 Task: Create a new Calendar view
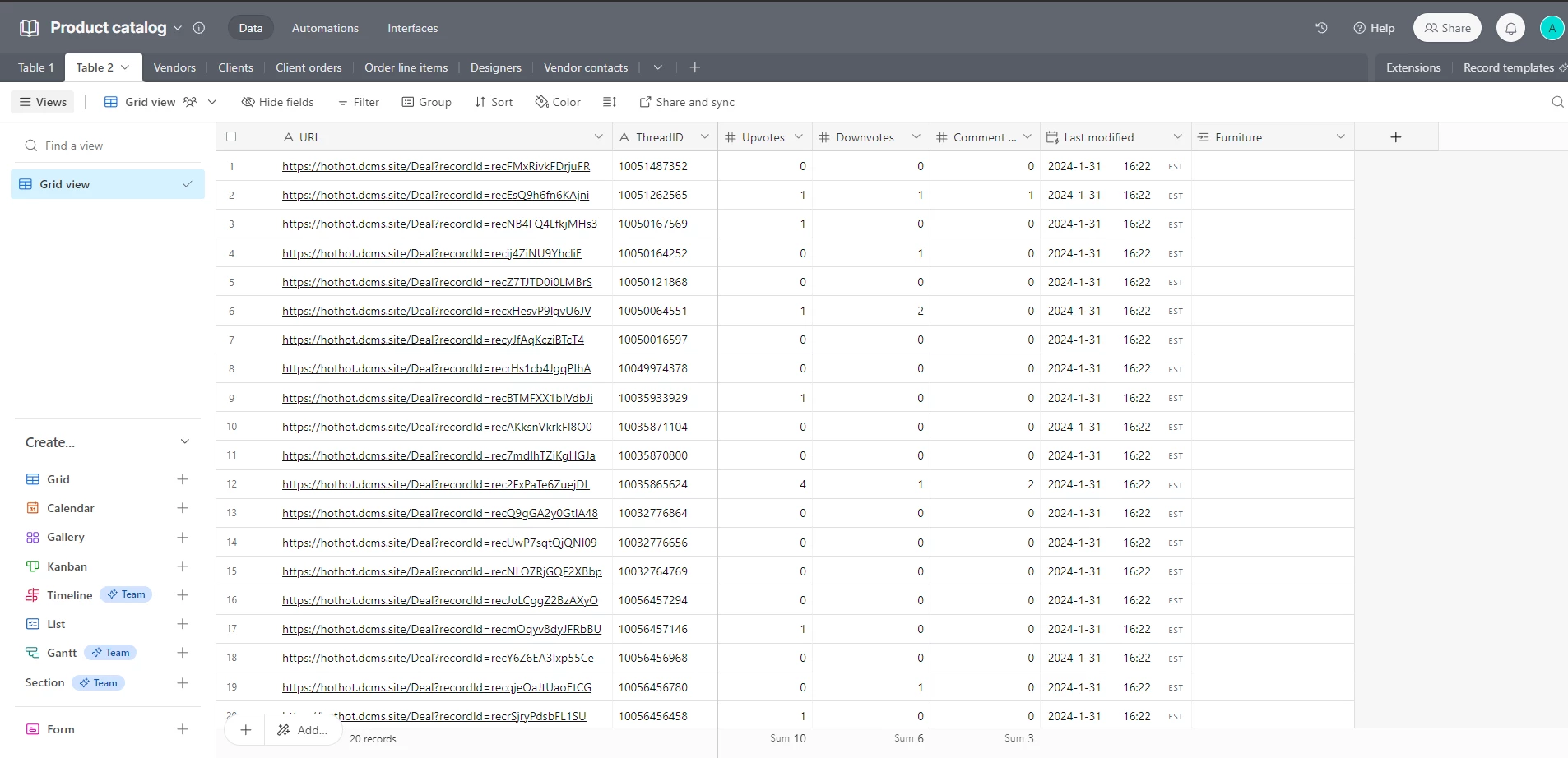pos(183,508)
